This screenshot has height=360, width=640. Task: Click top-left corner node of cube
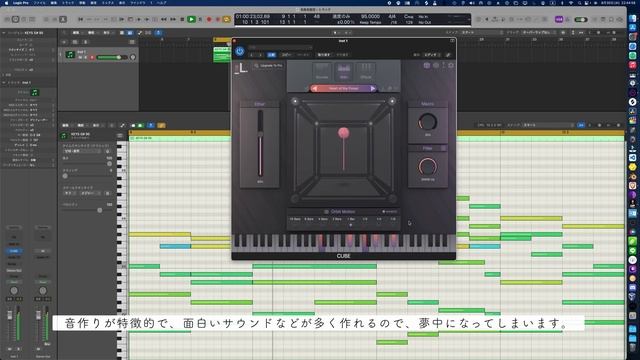pos(295,101)
